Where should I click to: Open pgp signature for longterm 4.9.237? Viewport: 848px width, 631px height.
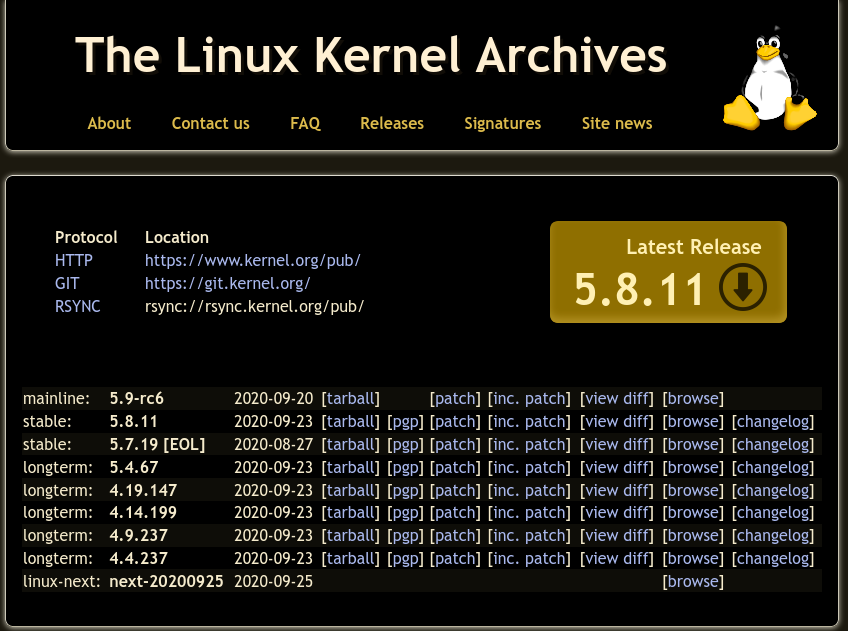tap(405, 535)
